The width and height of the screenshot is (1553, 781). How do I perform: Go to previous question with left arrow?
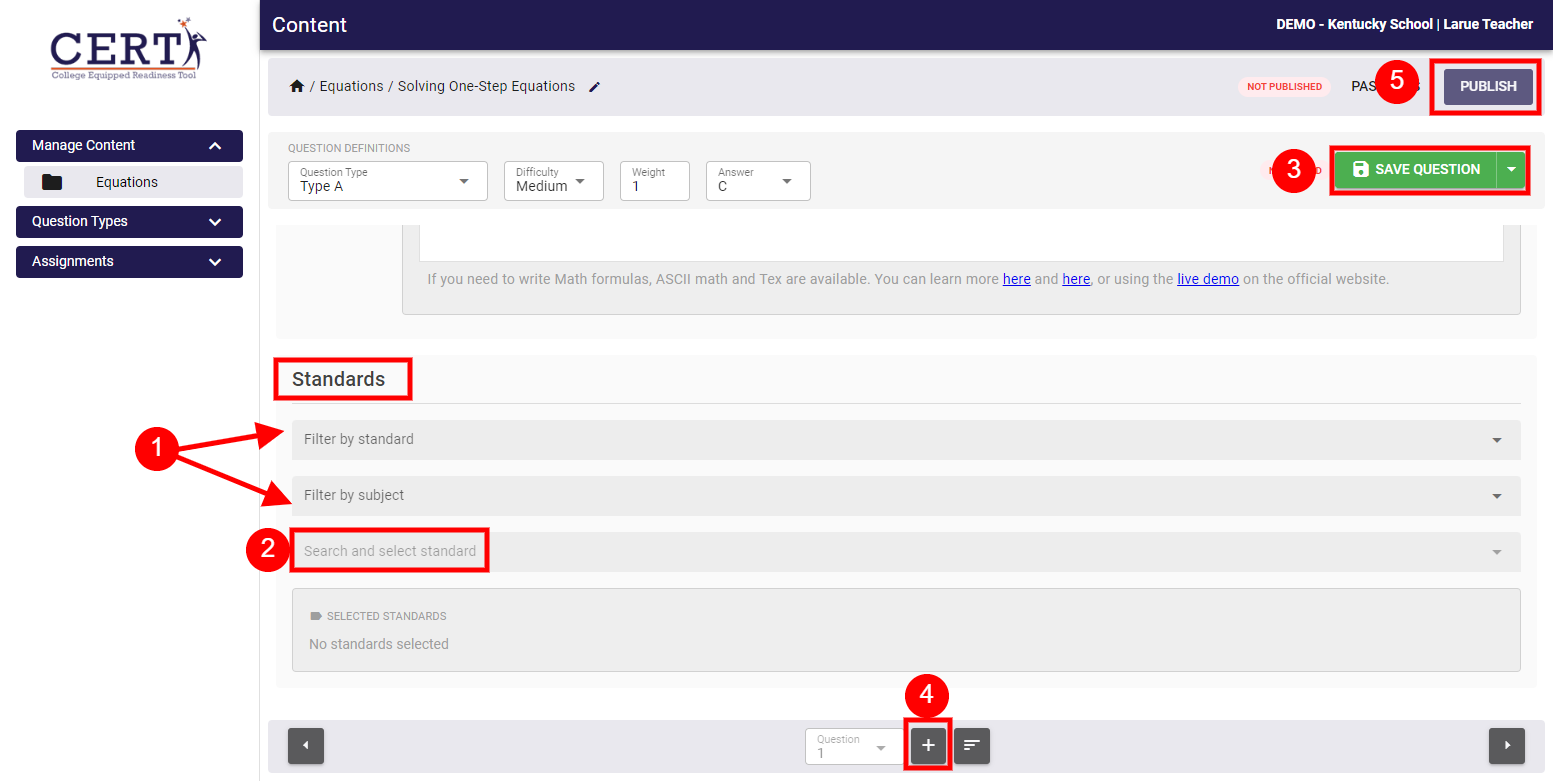(306, 746)
